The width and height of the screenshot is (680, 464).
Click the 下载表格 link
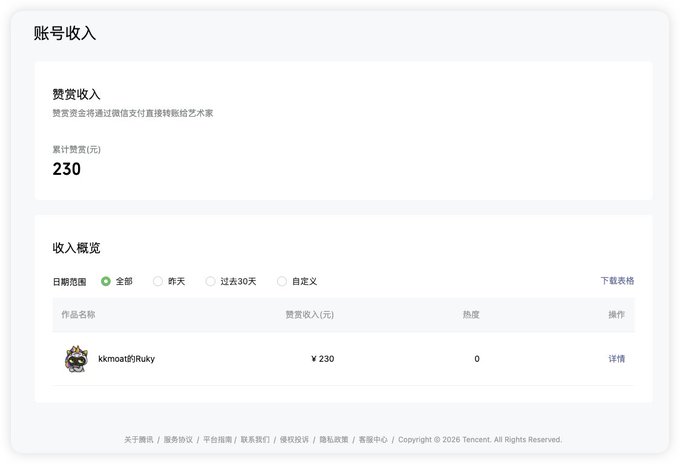pyautogui.click(x=617, y=281)
